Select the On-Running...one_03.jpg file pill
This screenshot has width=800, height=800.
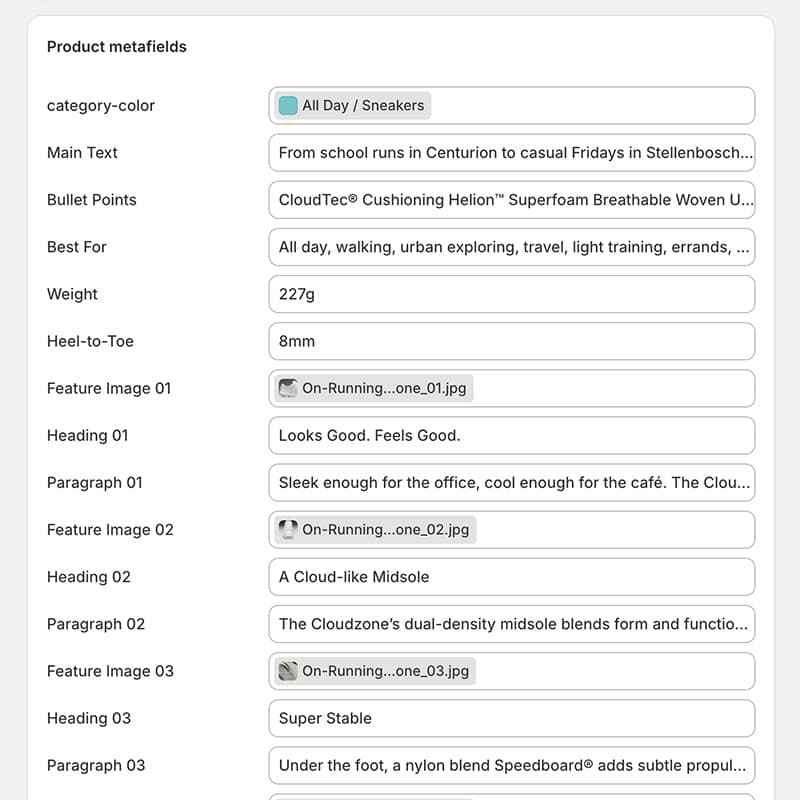click(370, 671)
